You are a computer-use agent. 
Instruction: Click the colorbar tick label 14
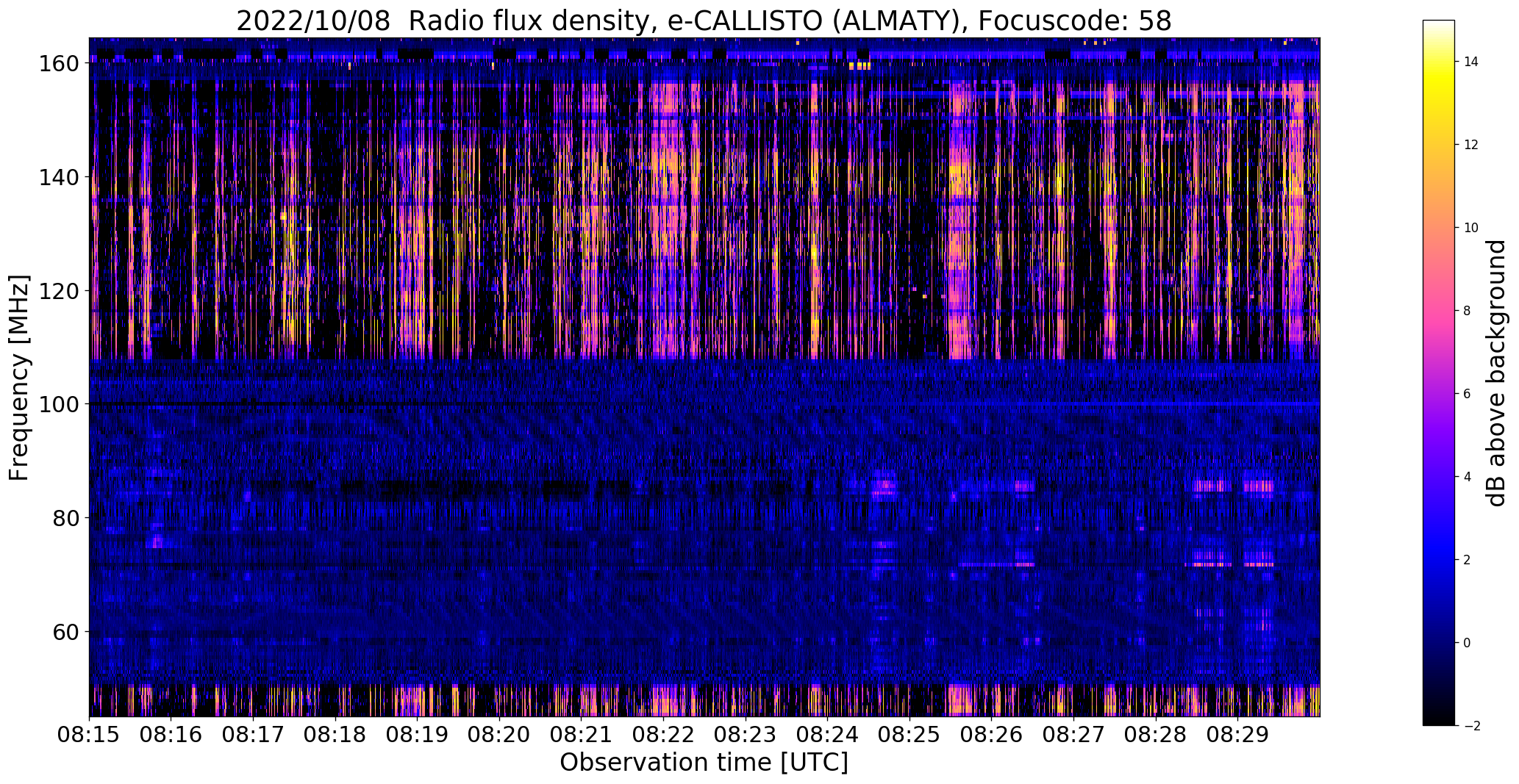[x=1471, y=62]
